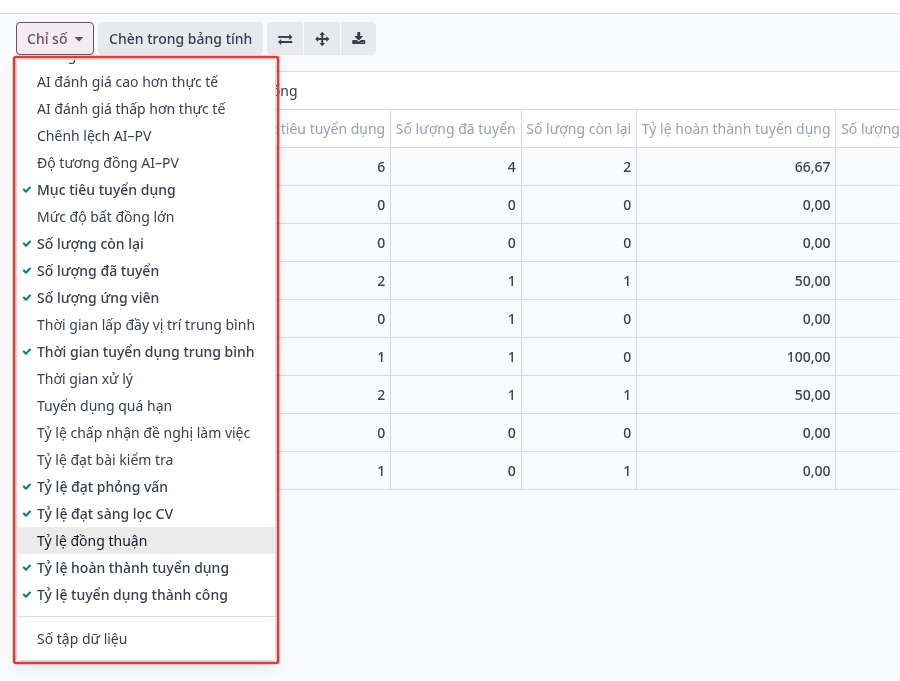Select Tuyển dụng quá hạn measure

pos(146,406)
